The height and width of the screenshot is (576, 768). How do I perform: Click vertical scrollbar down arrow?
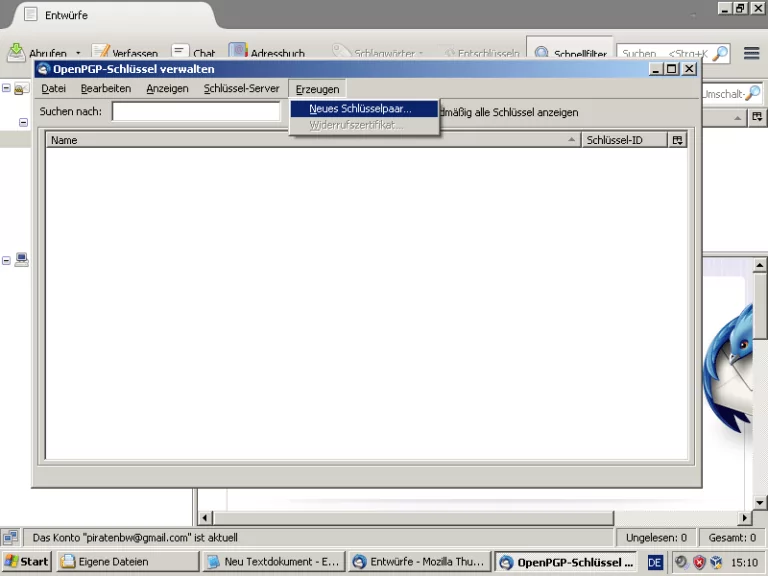[x=760, y=503]
